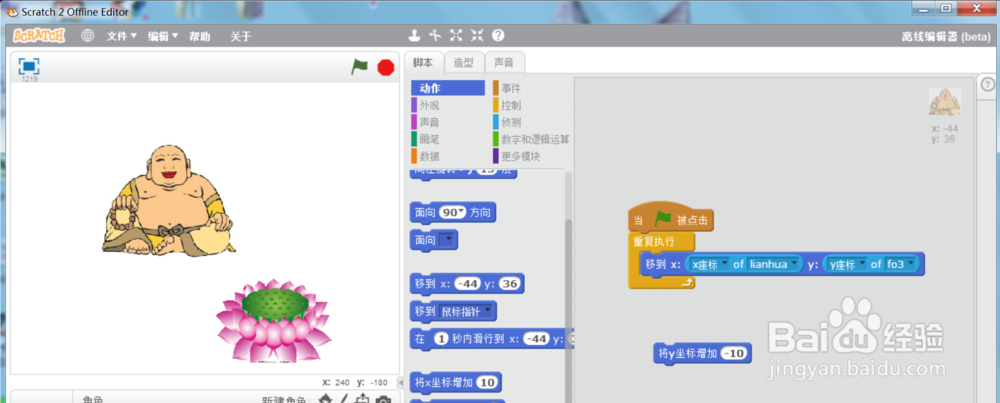Click upload sprite from file icon
This screenshot has height=403, width=1000.
362,399
